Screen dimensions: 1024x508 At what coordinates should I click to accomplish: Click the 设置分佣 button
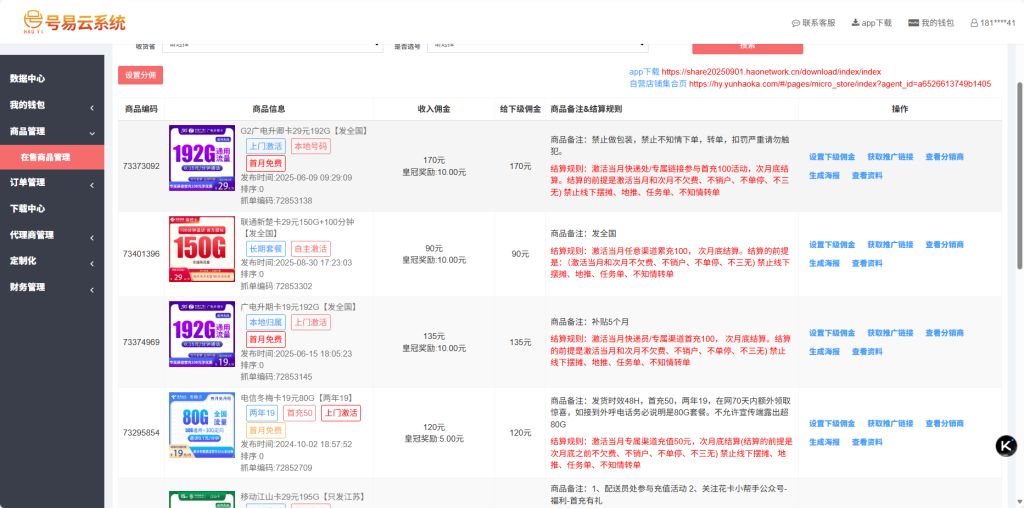click(140, 75)
